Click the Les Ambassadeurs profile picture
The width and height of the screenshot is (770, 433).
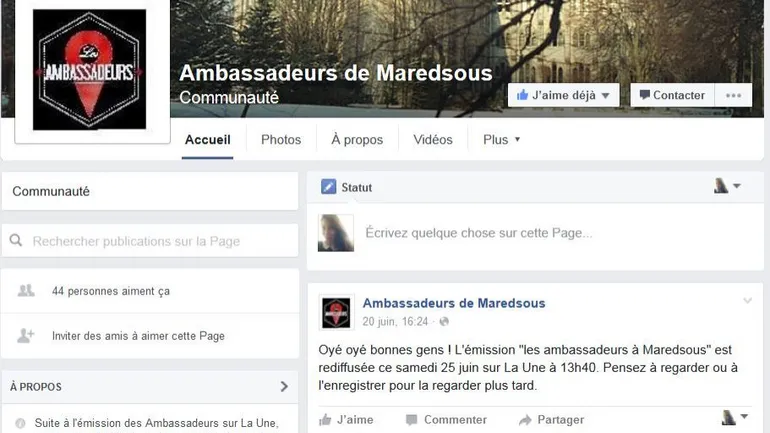point(89,69)
